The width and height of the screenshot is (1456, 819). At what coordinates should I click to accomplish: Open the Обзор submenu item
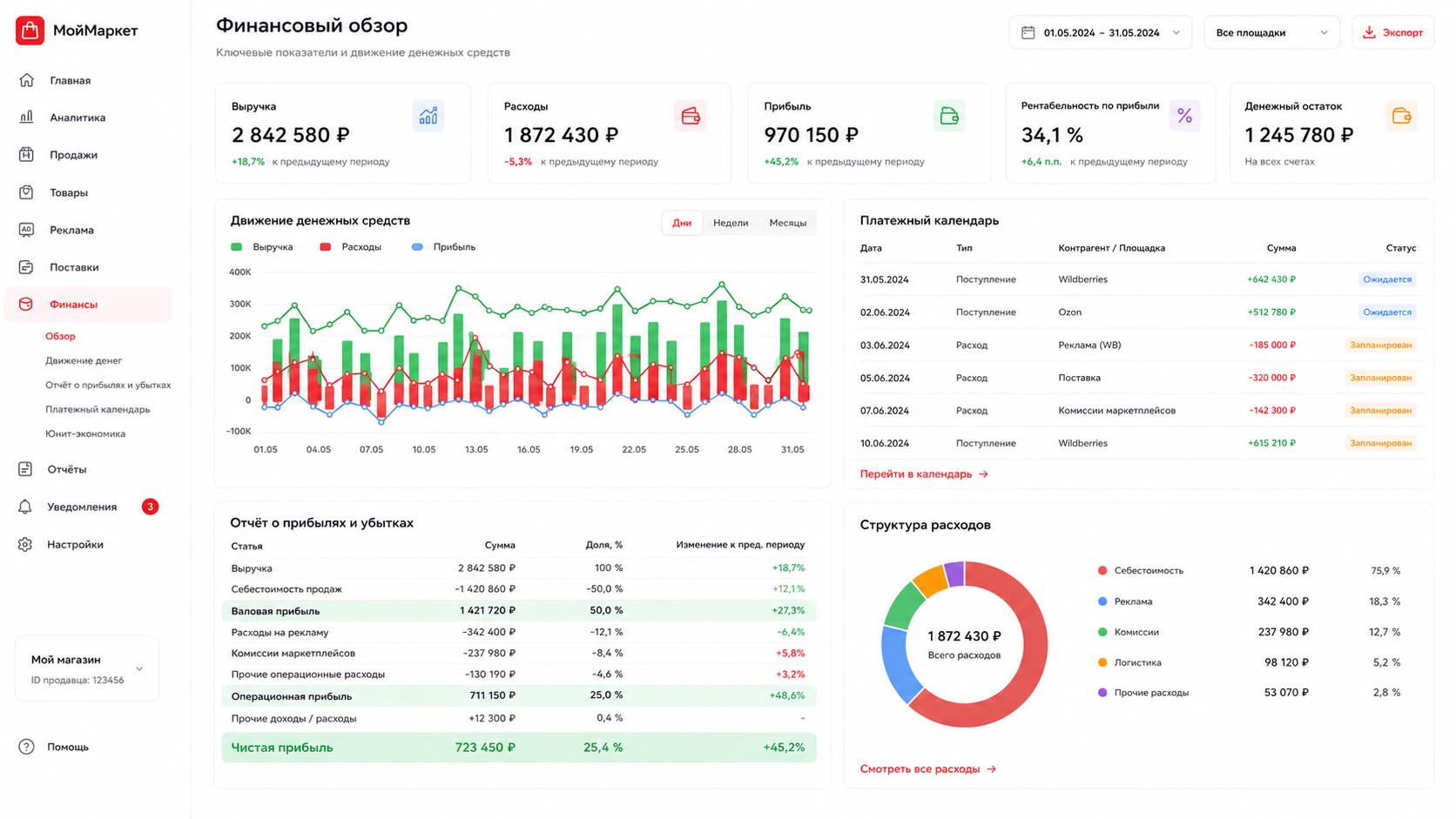tap(60, 336)
